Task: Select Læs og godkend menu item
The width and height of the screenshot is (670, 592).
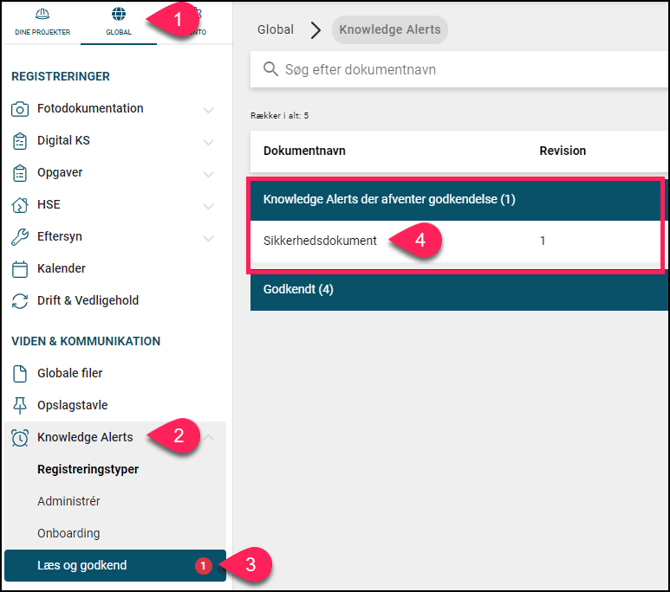Action: tap(82, 565)
